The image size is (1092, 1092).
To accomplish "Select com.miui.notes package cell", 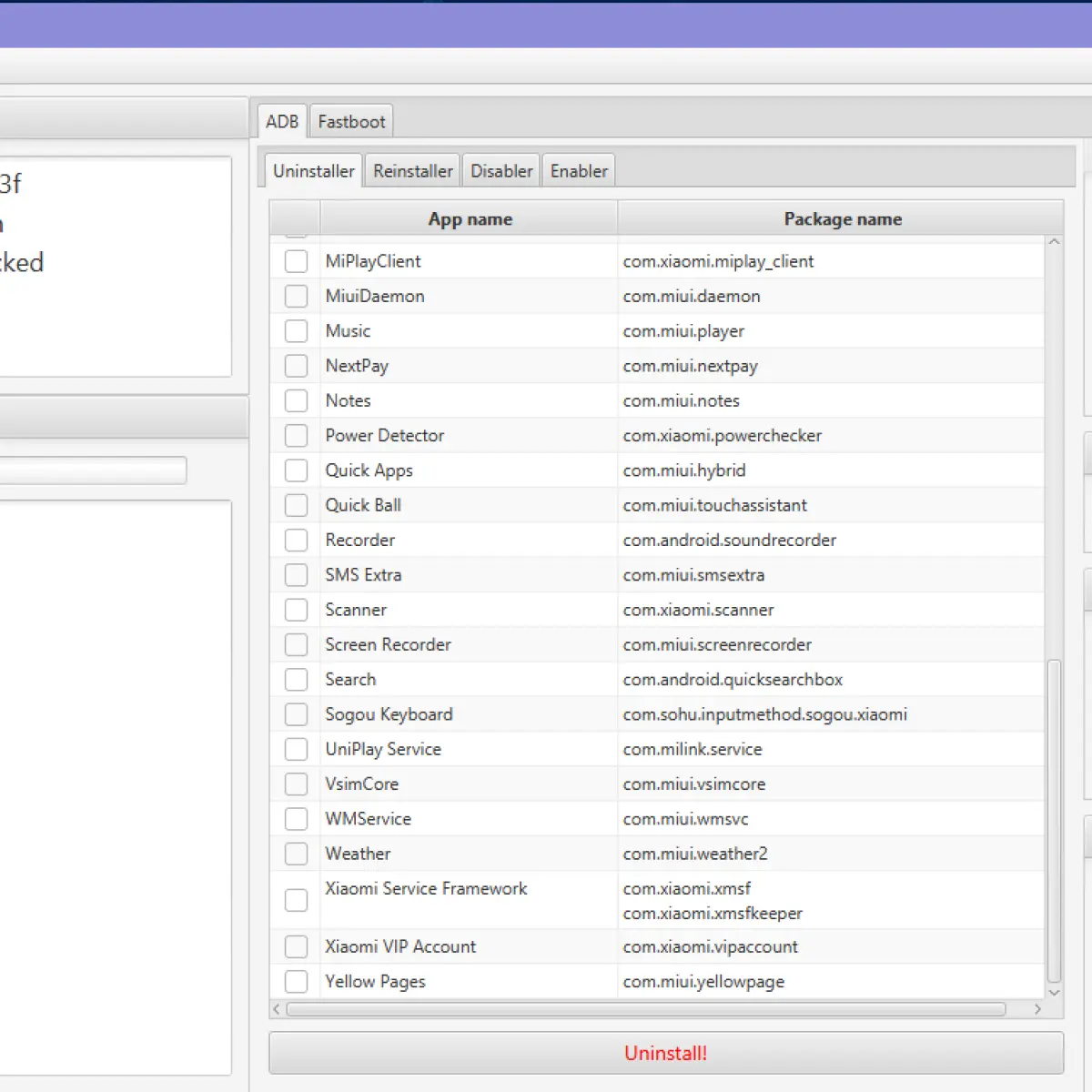I will pyautogui.click(x=831, y=400).
